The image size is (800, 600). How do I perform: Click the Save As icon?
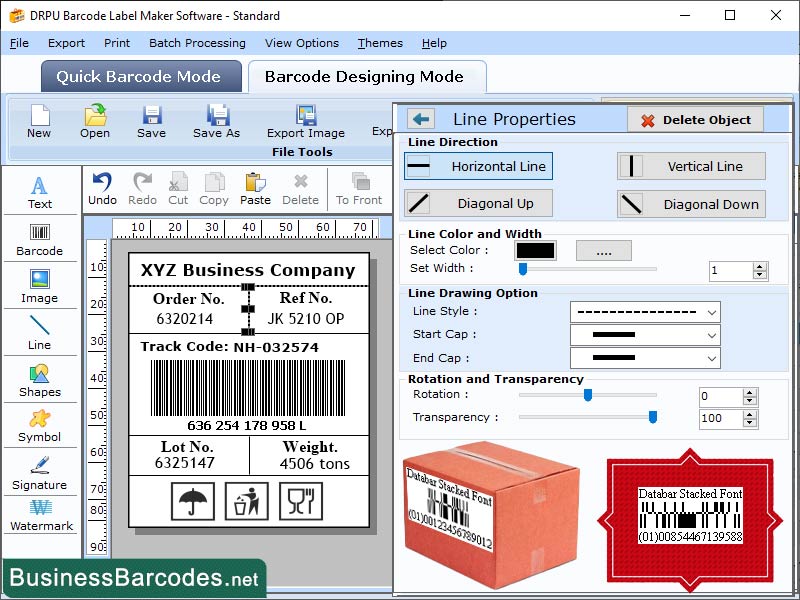coord(215,123)
